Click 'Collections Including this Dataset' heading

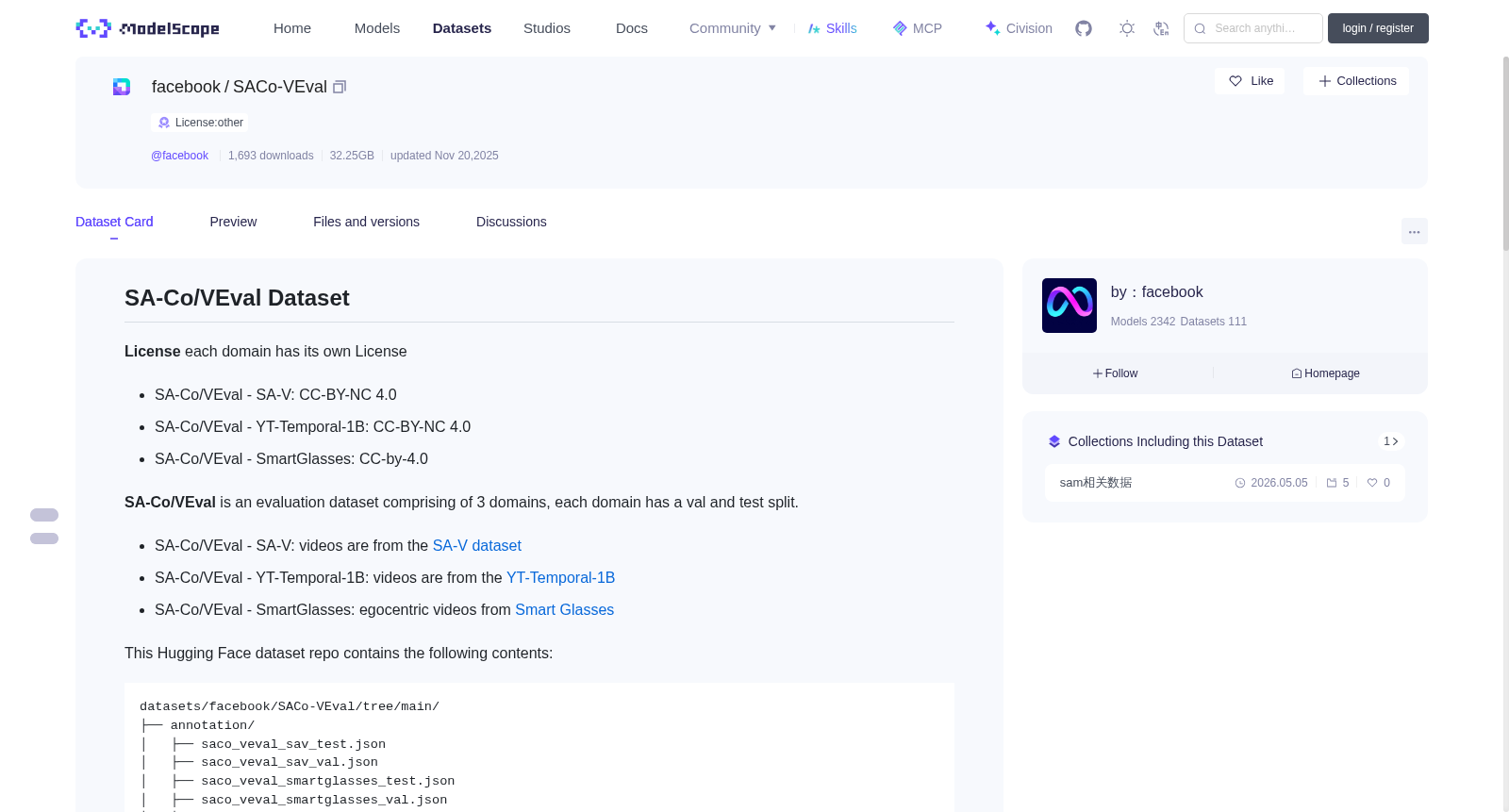point(1166,441)
